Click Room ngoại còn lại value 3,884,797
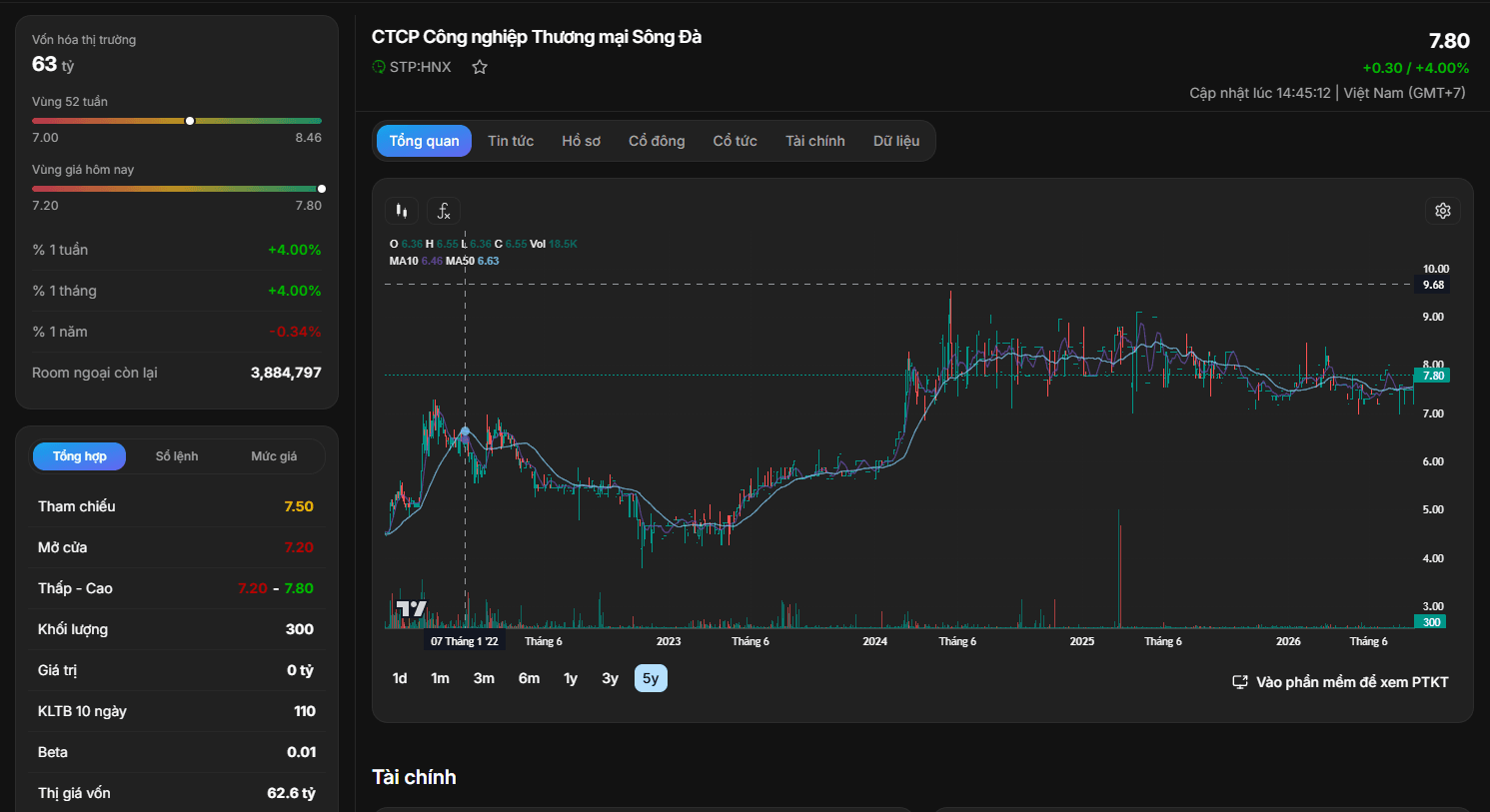1490x812 pixels. click(286, 373)
